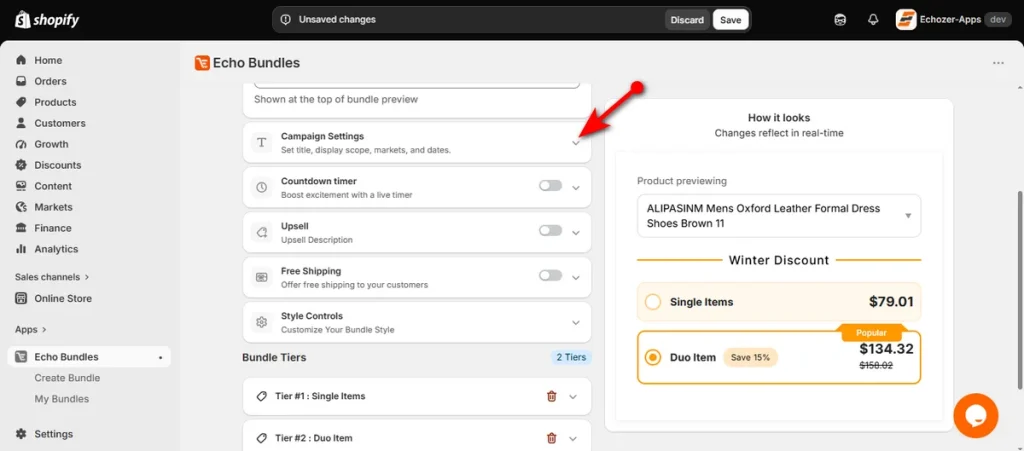
Task: Click the Countdown timer clock icon
Action: pyautogui.click(x=262, y=187)
